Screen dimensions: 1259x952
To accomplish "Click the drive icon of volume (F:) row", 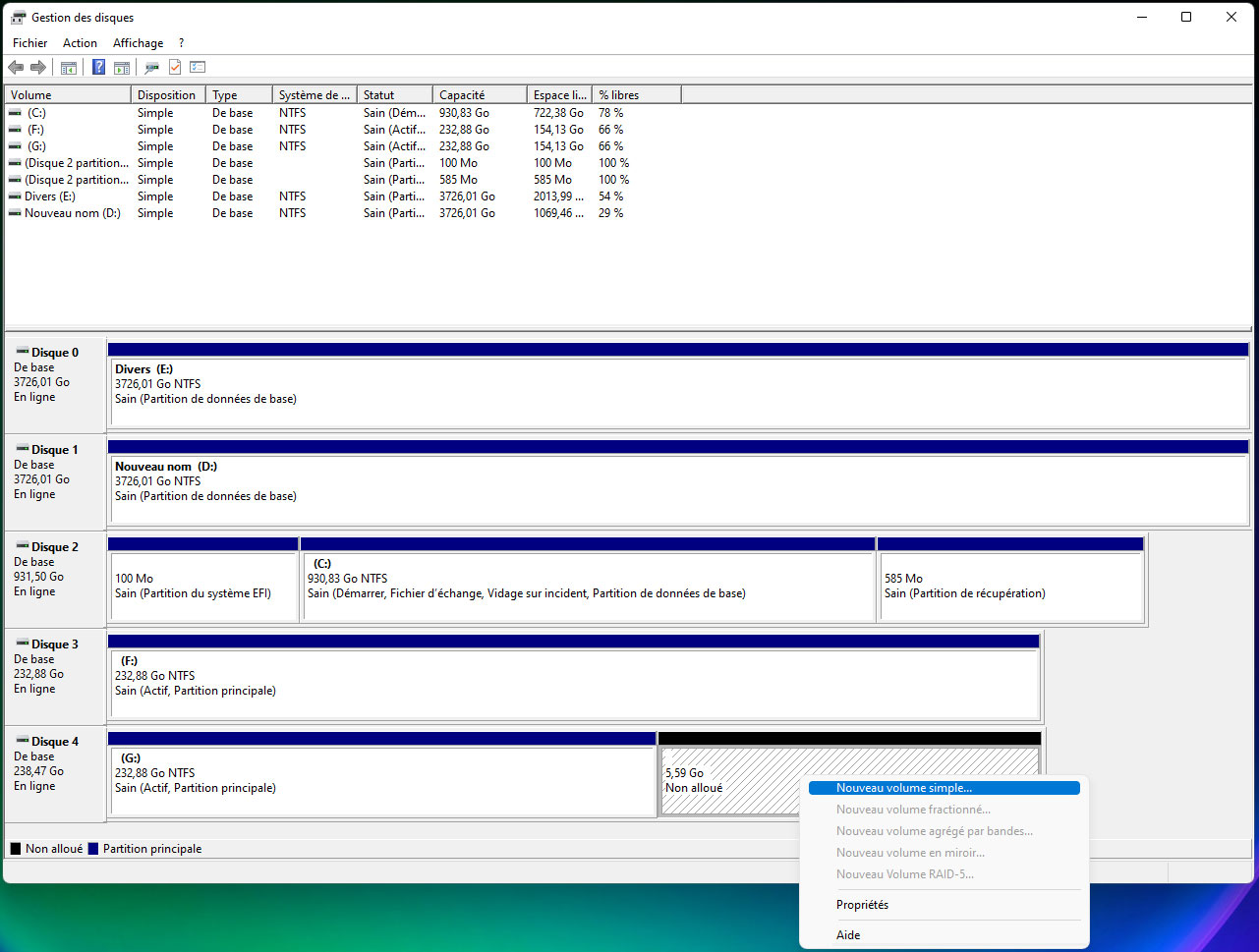I will 15,130.
